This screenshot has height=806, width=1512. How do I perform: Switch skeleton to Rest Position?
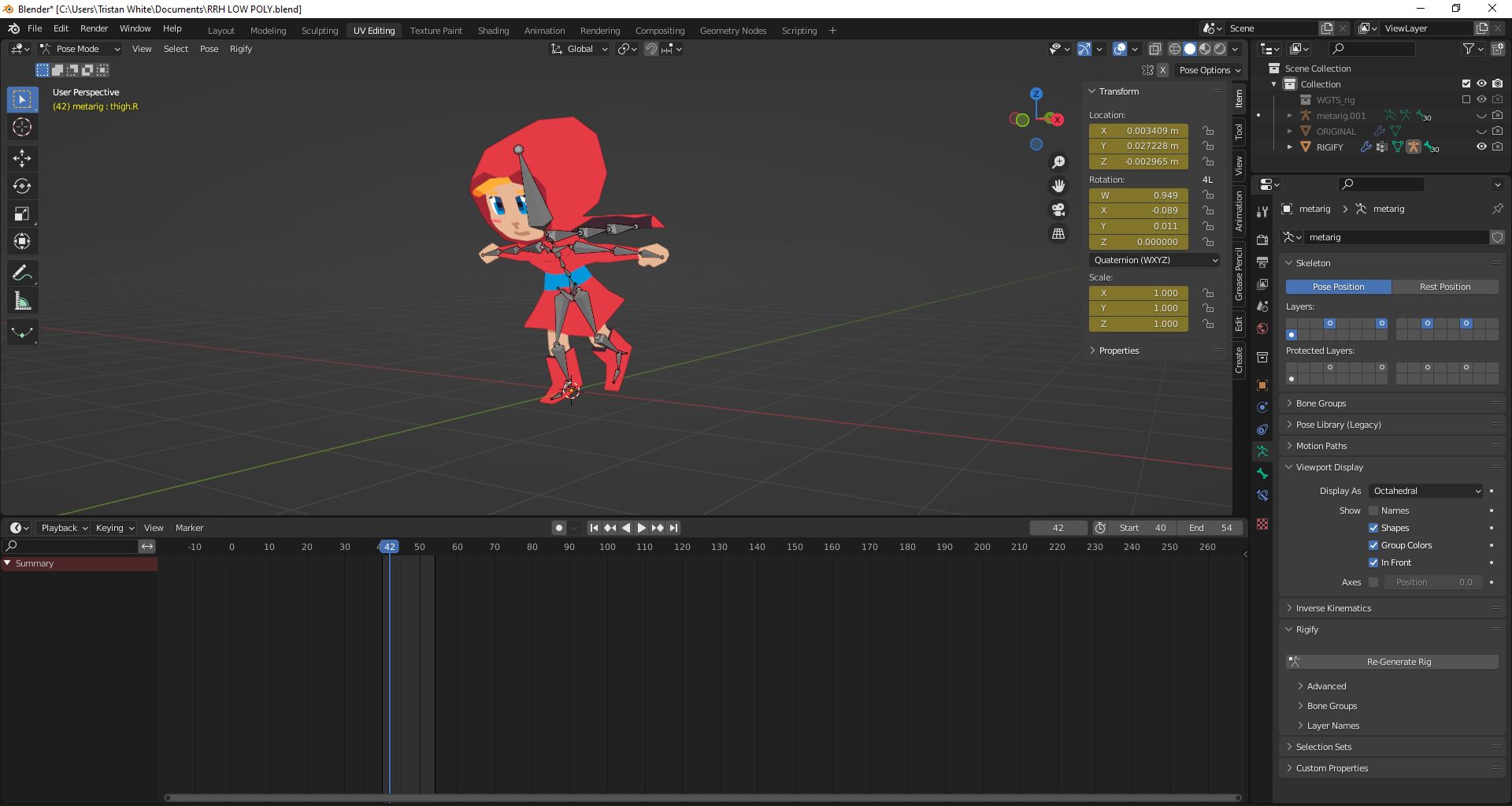point(1444,287)
